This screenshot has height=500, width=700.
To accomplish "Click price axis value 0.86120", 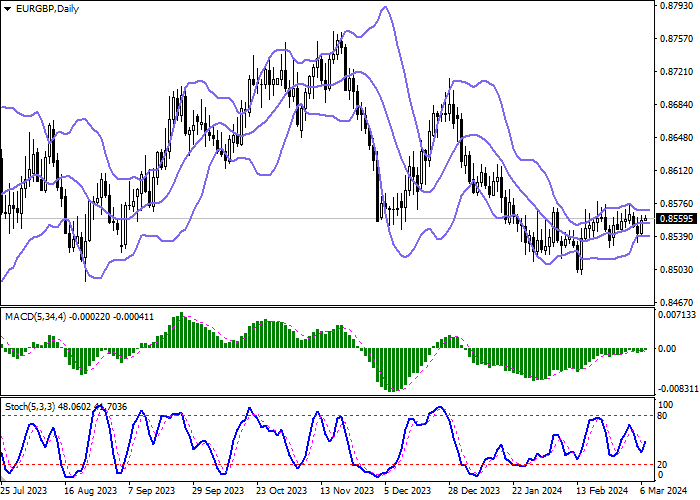I will [676, 171].
